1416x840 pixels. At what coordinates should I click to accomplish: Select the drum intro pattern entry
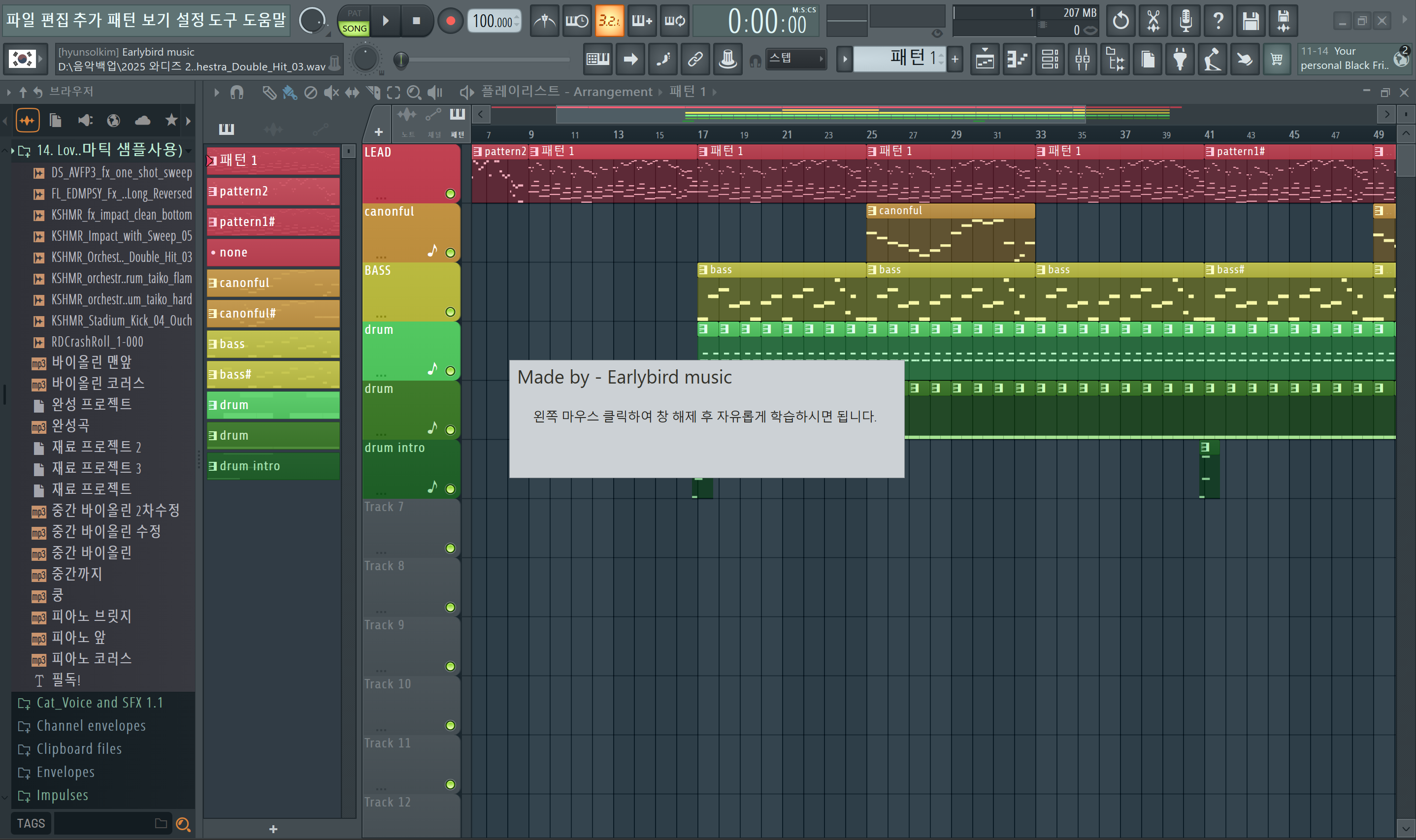pyautogui.click(x=273, y=466)
